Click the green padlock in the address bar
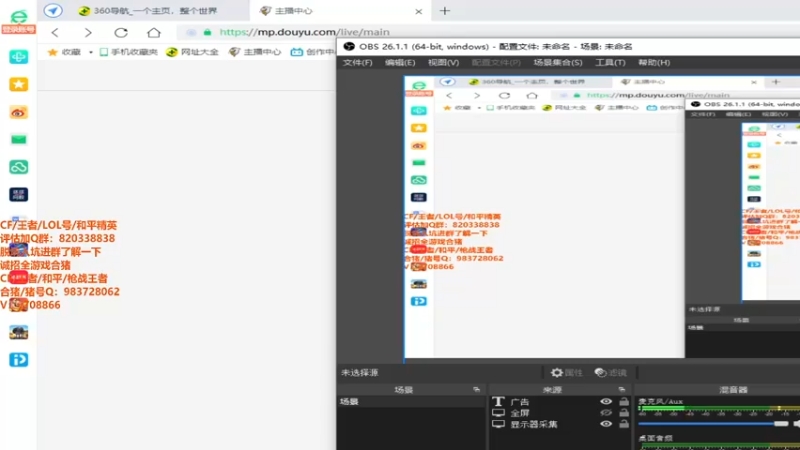This screenshot has height=450, width=800. coord(207,32)
